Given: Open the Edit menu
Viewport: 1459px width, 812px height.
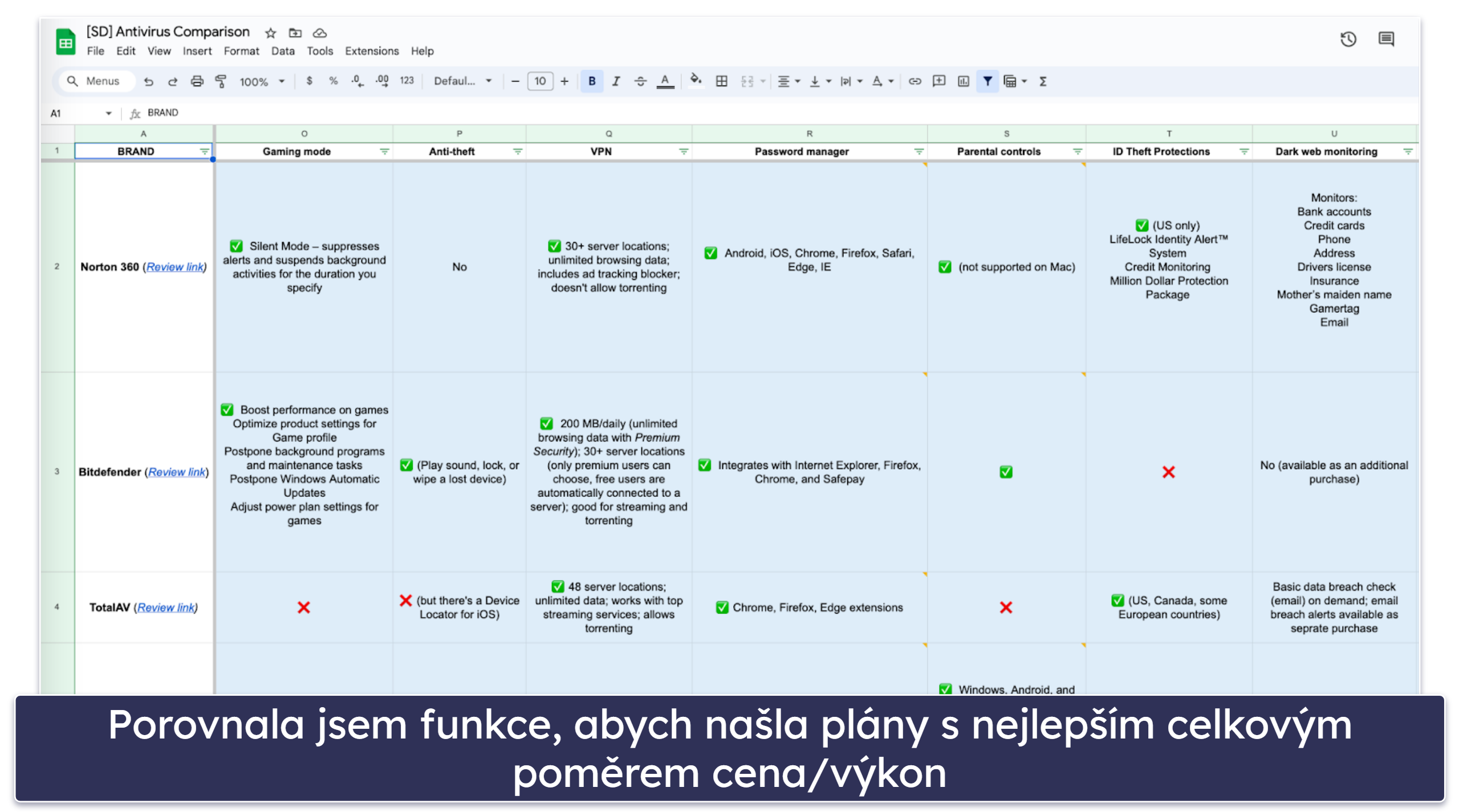Looking at the screenshot, I should click(x=125, y=51).
